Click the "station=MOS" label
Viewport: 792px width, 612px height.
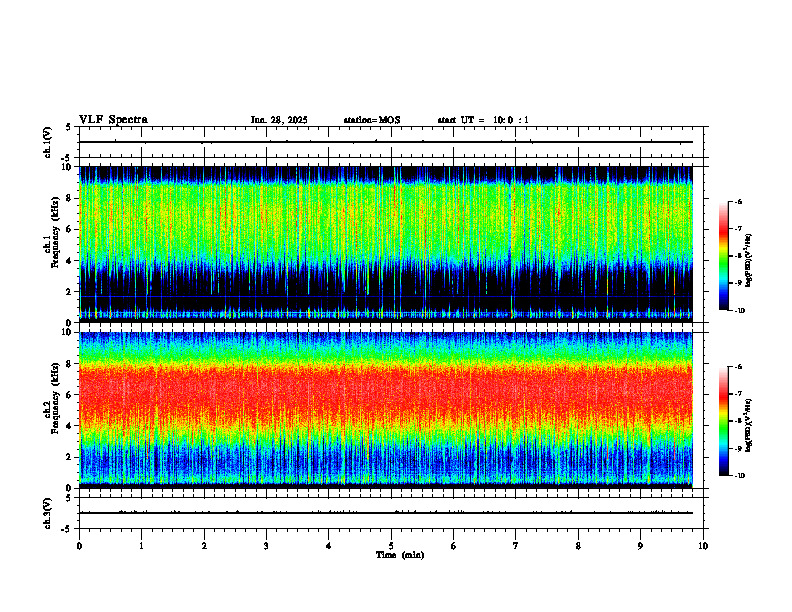tap(372, 120)
